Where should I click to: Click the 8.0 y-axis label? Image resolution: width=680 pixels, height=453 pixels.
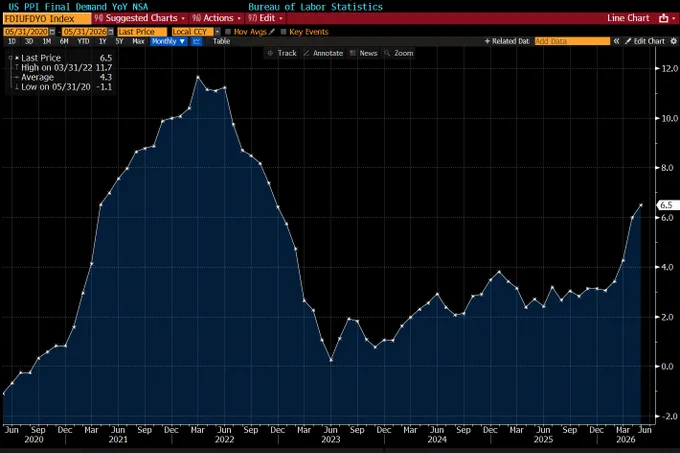click(667, 168)
